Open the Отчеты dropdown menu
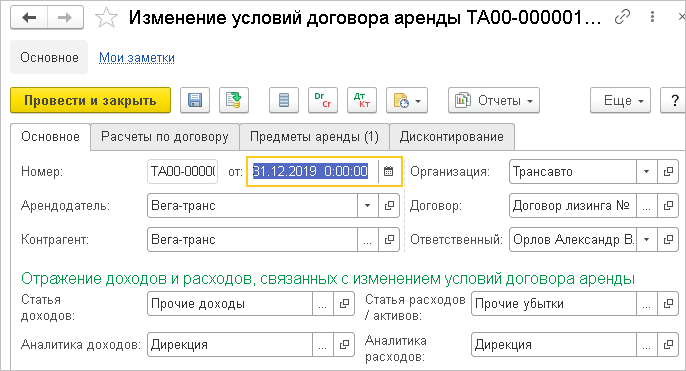The image size is (686, 371). (494, 101)
